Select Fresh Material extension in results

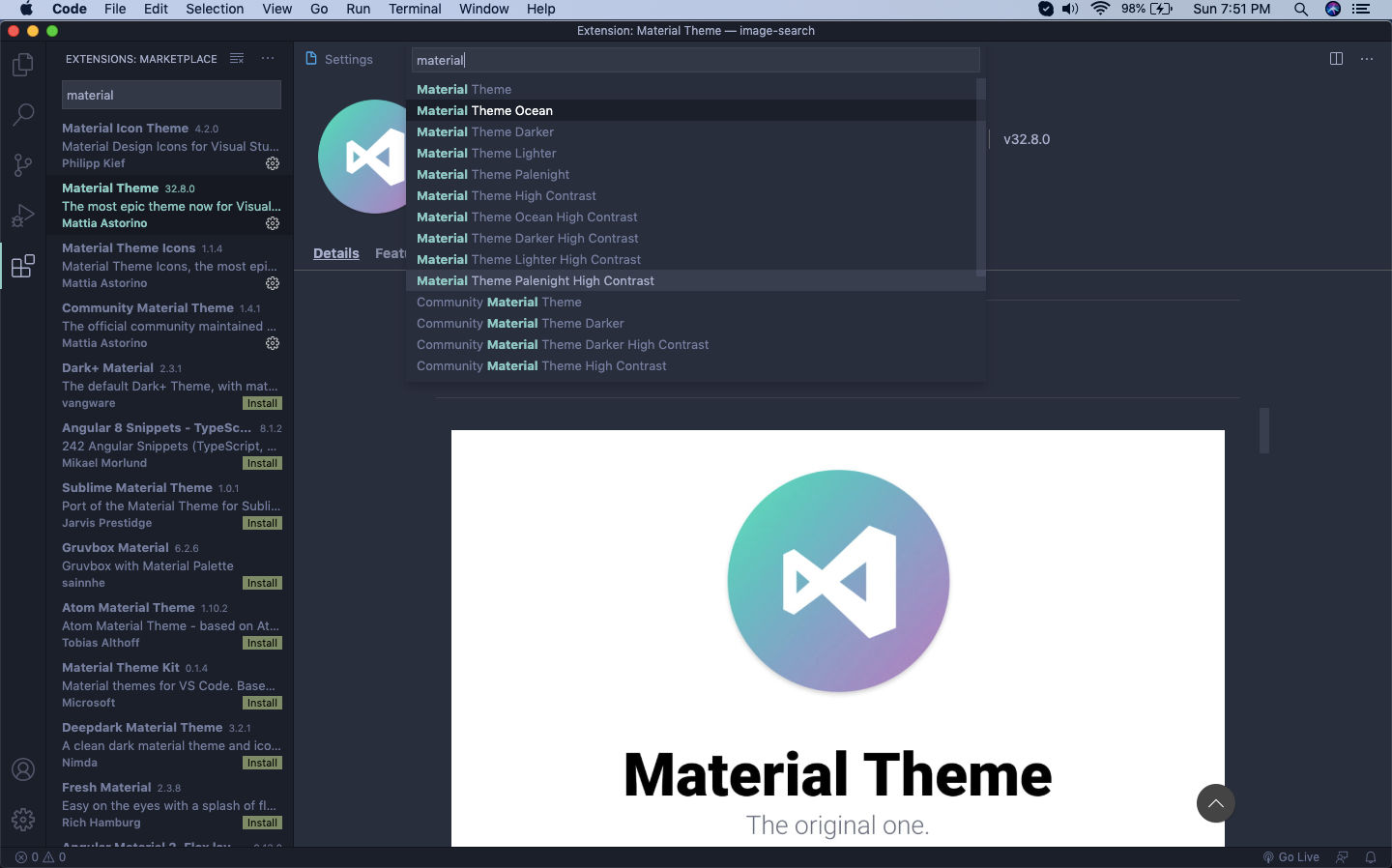[171, 805]
